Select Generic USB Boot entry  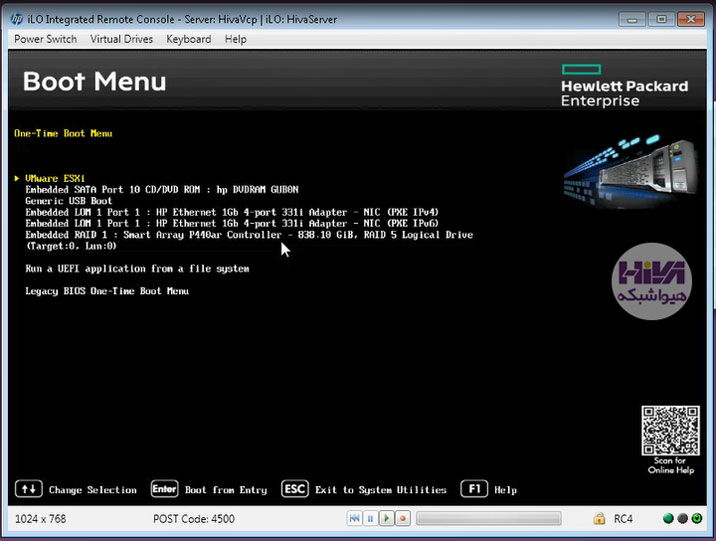point(68,201)
